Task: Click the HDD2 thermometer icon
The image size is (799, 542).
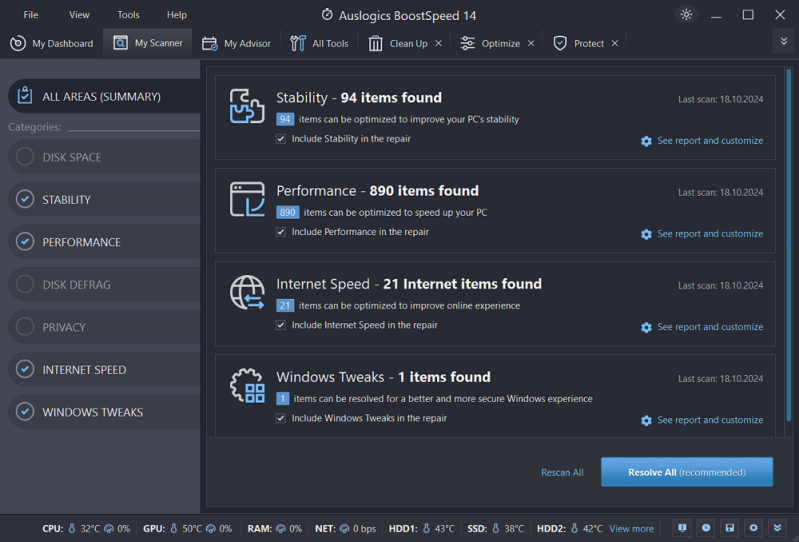Action: pos(574,529)
